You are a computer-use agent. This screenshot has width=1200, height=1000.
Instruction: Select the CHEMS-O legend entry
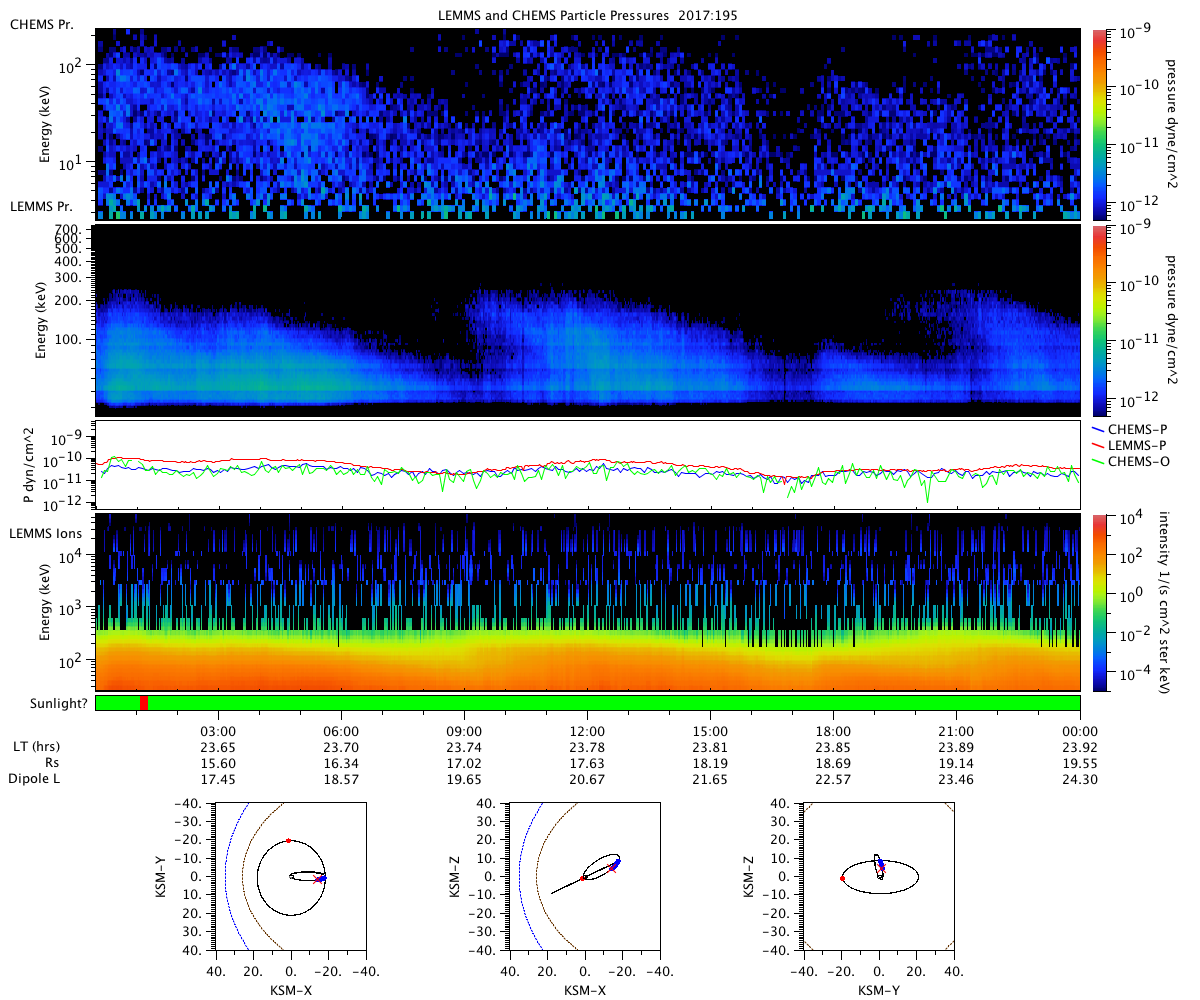[1129, 461]
